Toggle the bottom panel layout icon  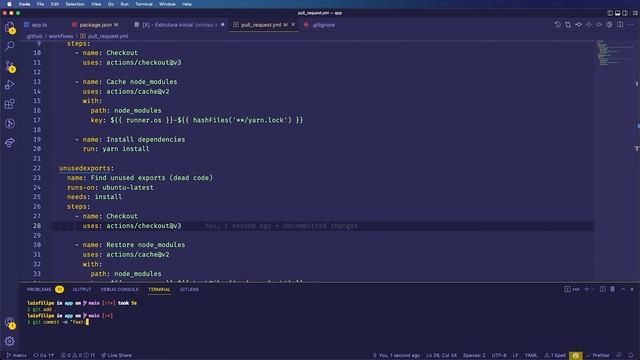coord(618,13)
